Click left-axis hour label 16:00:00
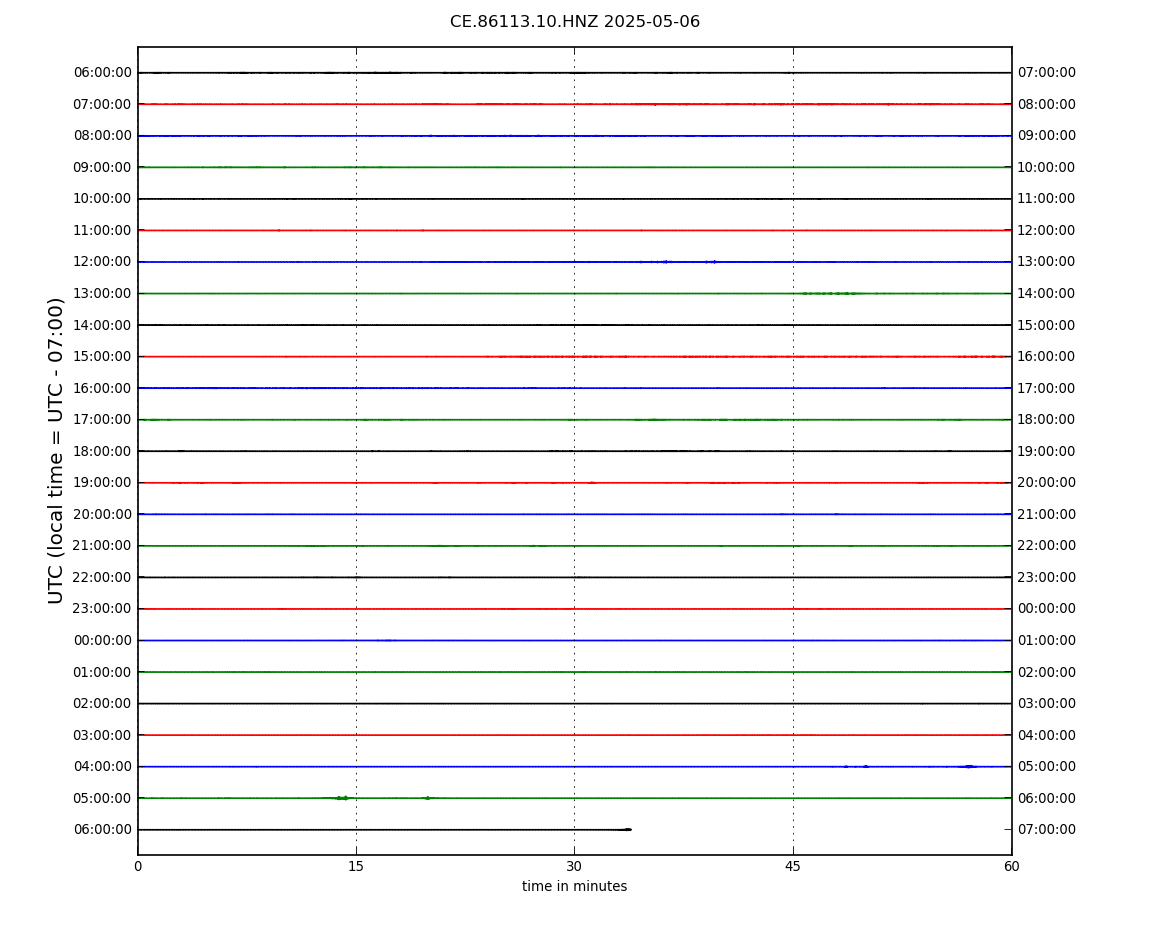 tap(103, 388)
